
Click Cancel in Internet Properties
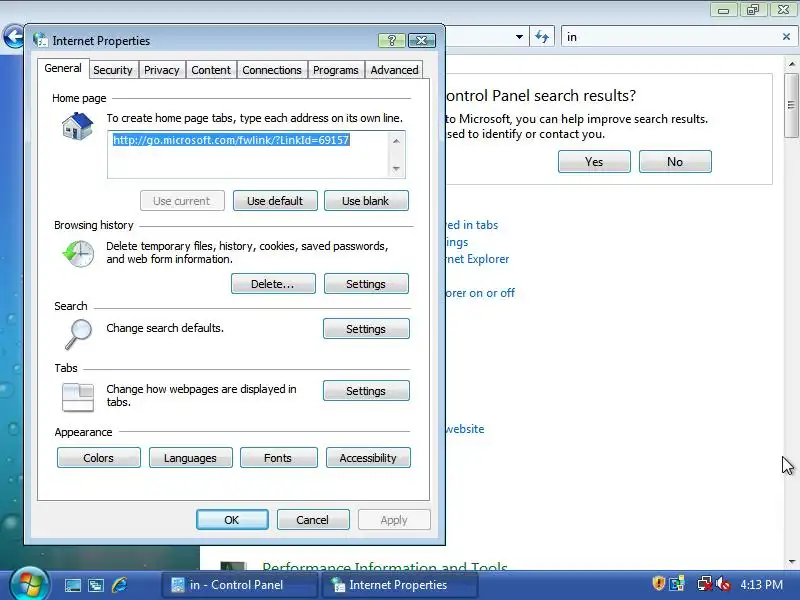pyautogui.click(x=313, y=519)
